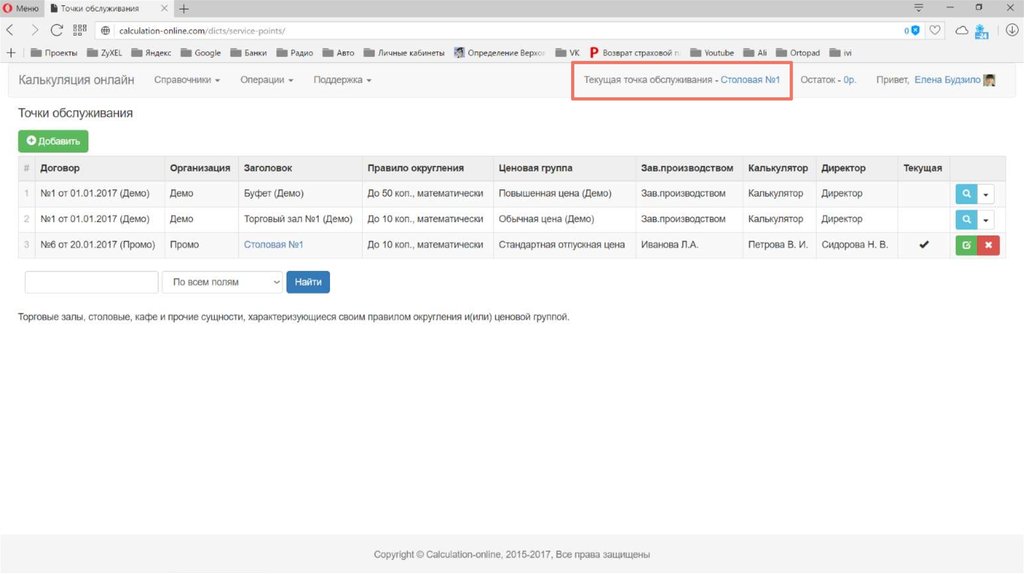Click the view magnifier icon for Буфет (Демо)
Screen dimensions: 1024x574
click(966, 194)
